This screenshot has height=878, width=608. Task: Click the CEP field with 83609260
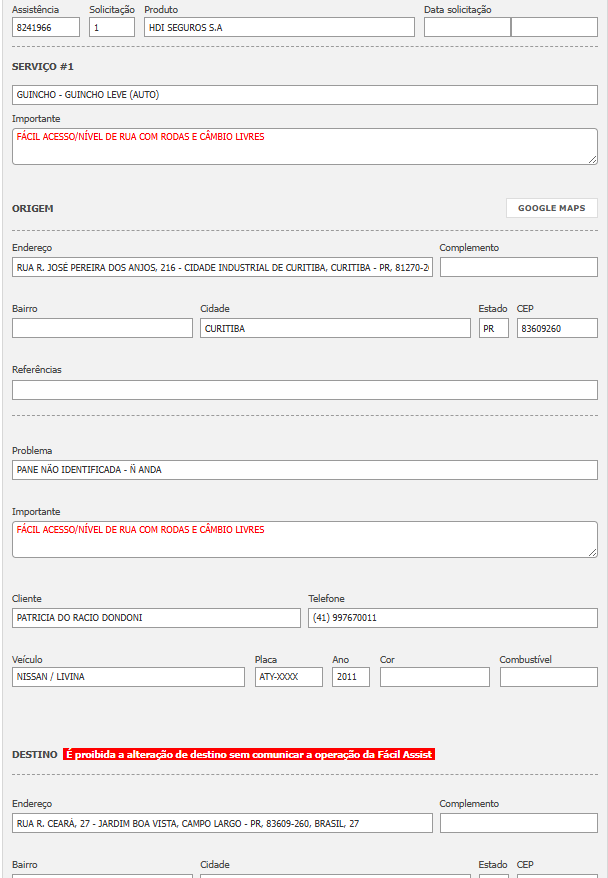tap(557, 328)
